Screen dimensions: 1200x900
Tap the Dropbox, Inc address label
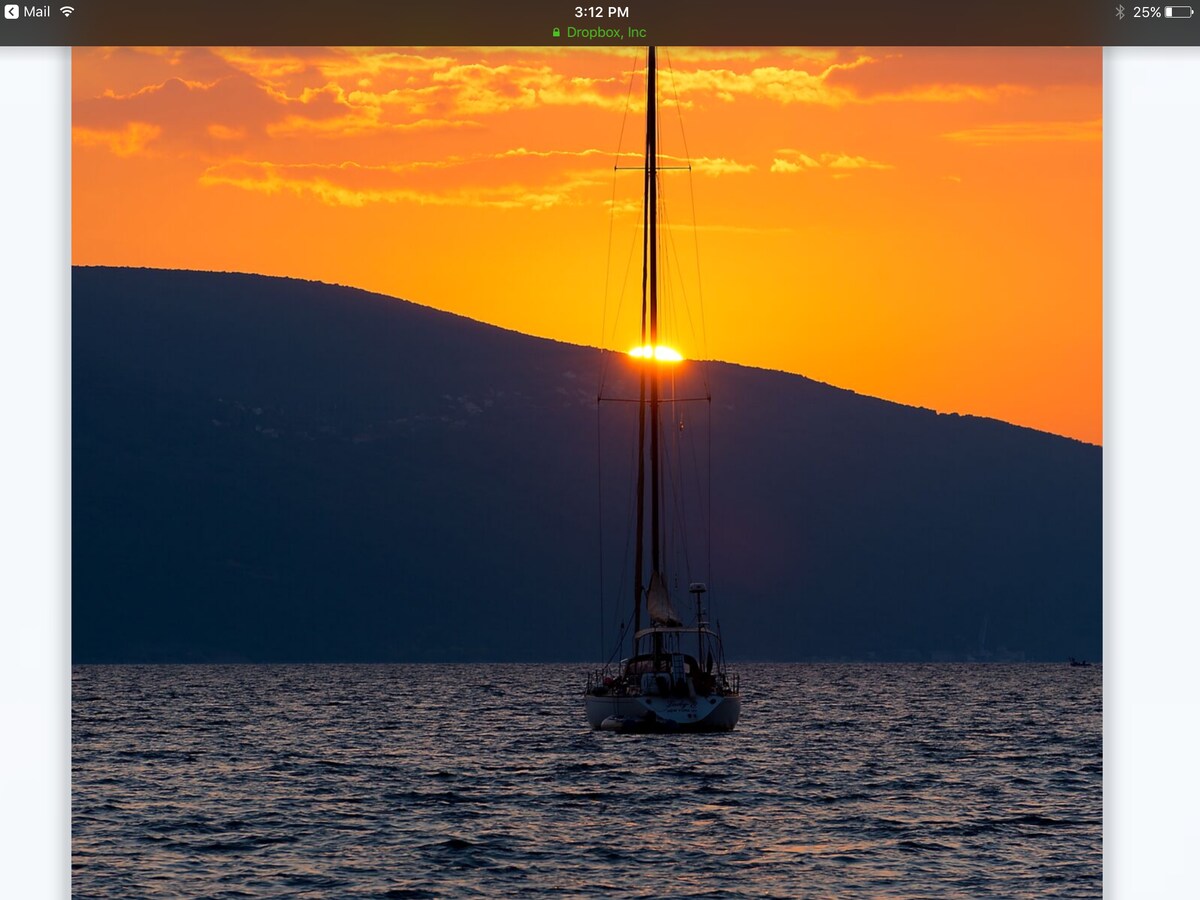[x=606, y=33]
